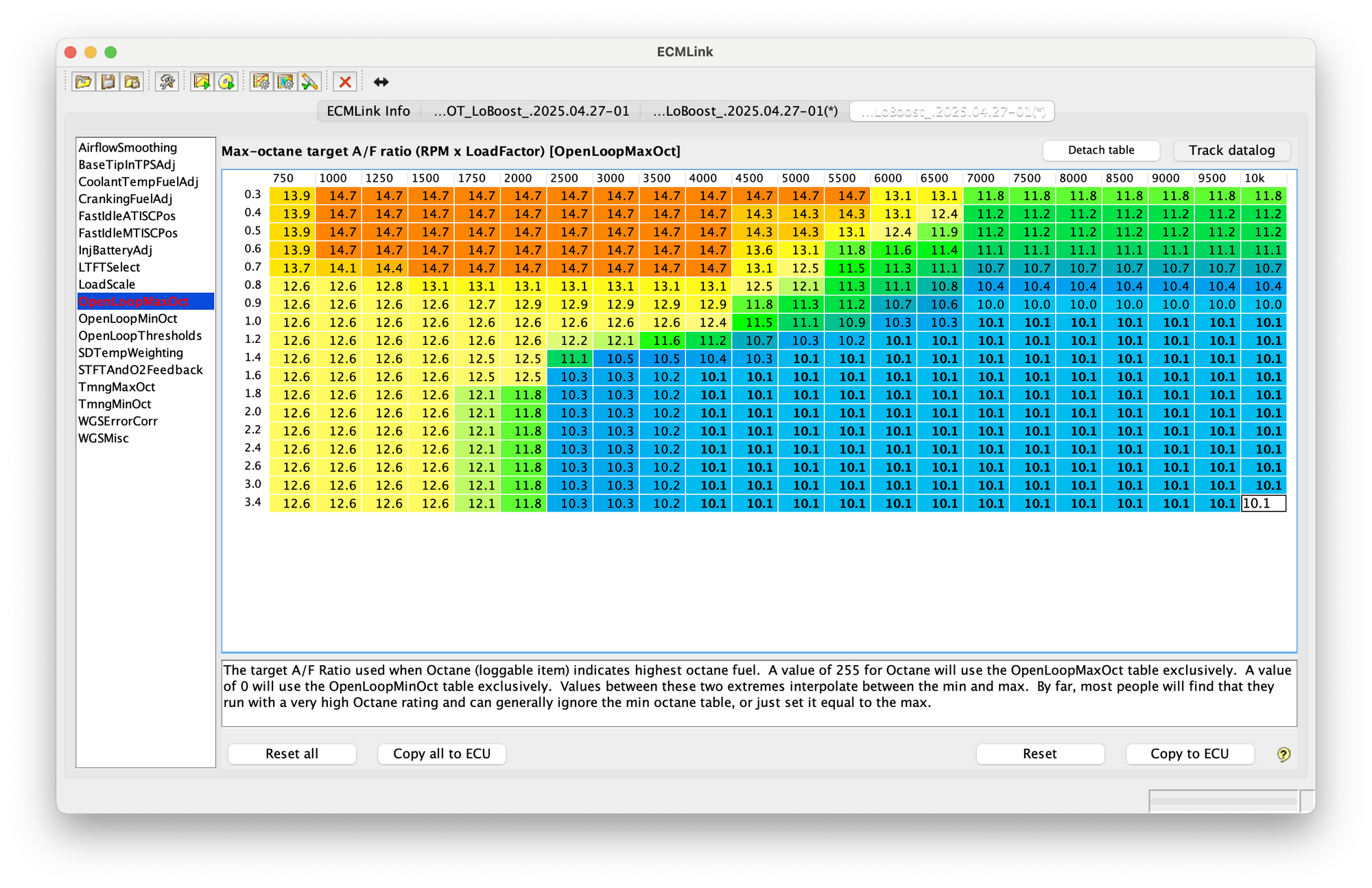
Task: Click the Reset button
Action: 1040,754
